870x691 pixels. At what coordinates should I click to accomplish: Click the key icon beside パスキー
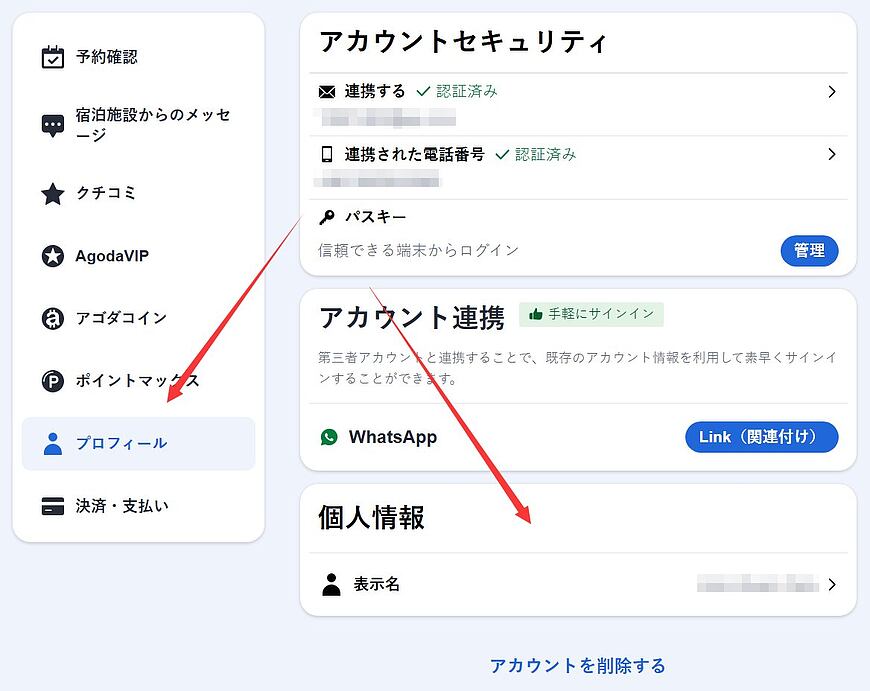(327, 217)
